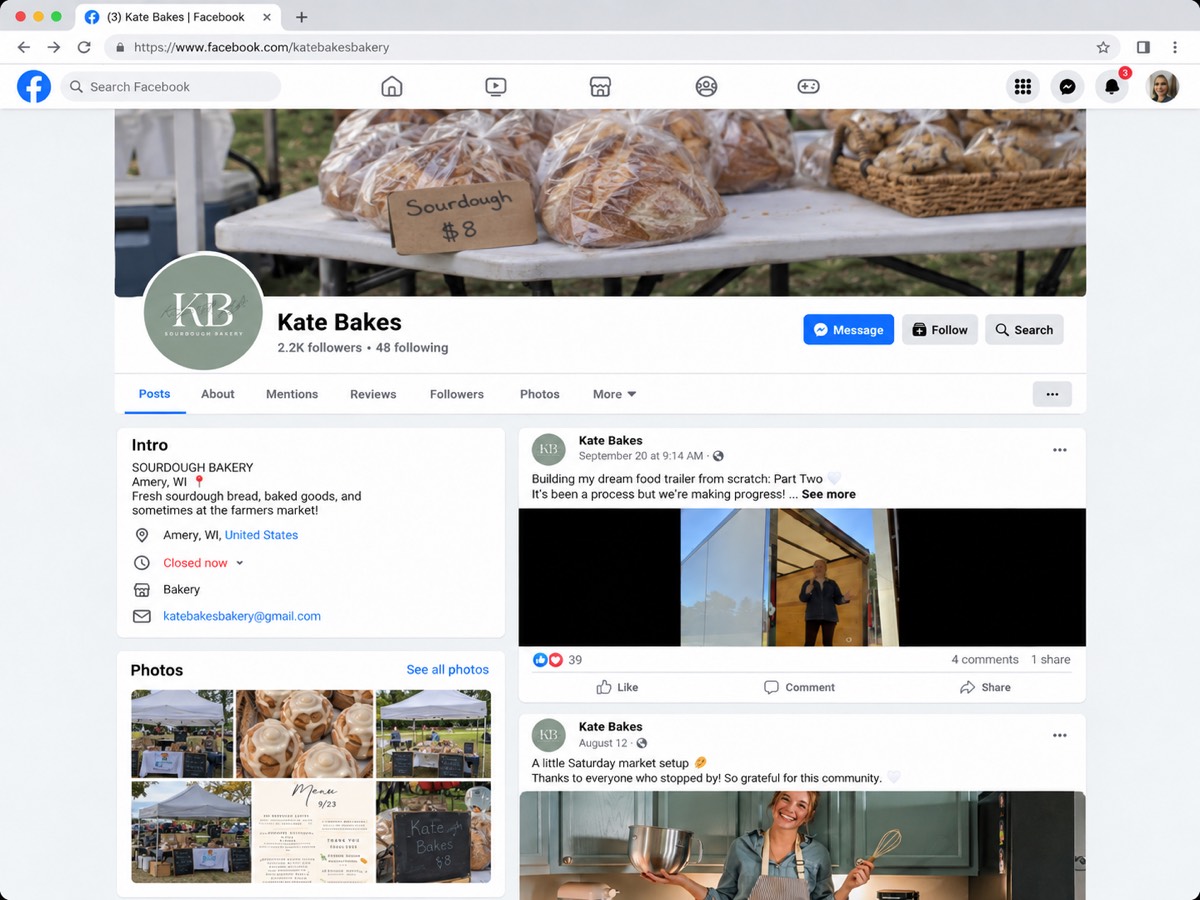Open a new browser tab
Screen dimensions: 1200x900
[302, 17]
